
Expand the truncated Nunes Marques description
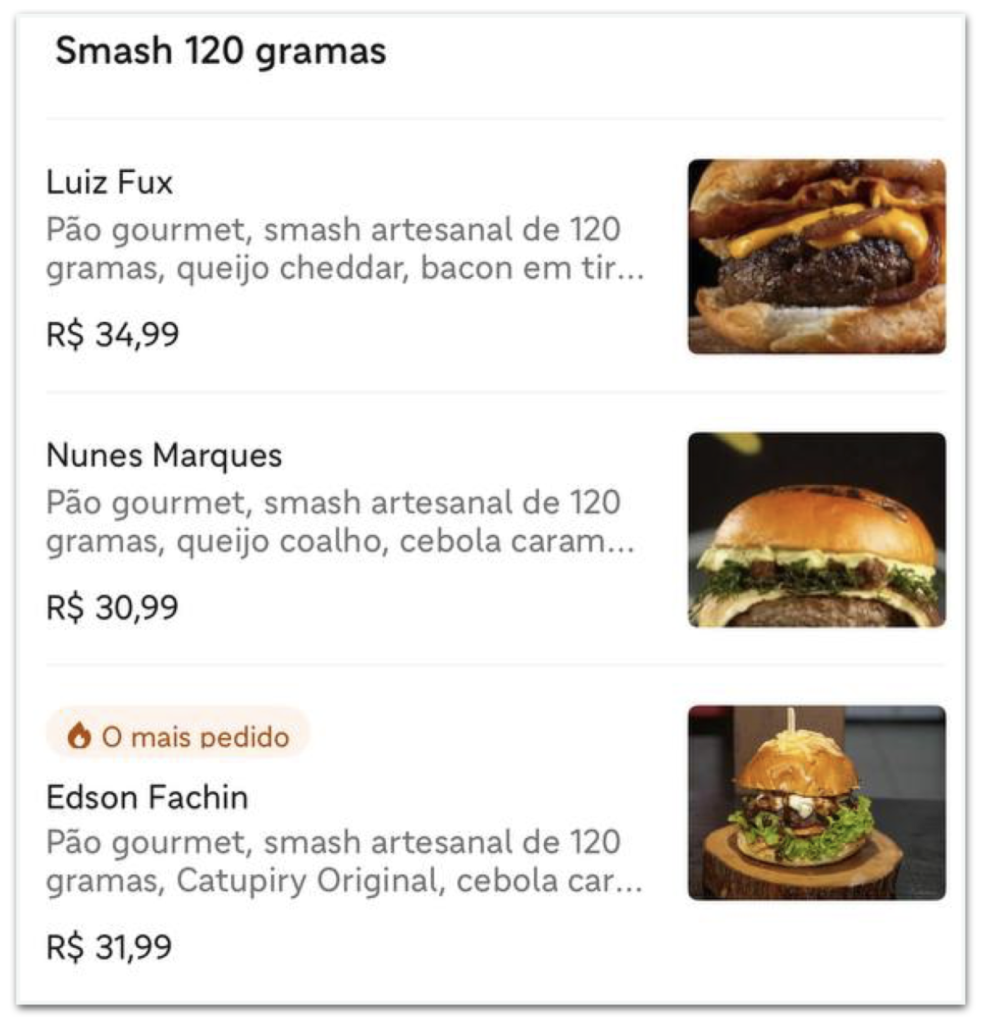coord(340,522)
